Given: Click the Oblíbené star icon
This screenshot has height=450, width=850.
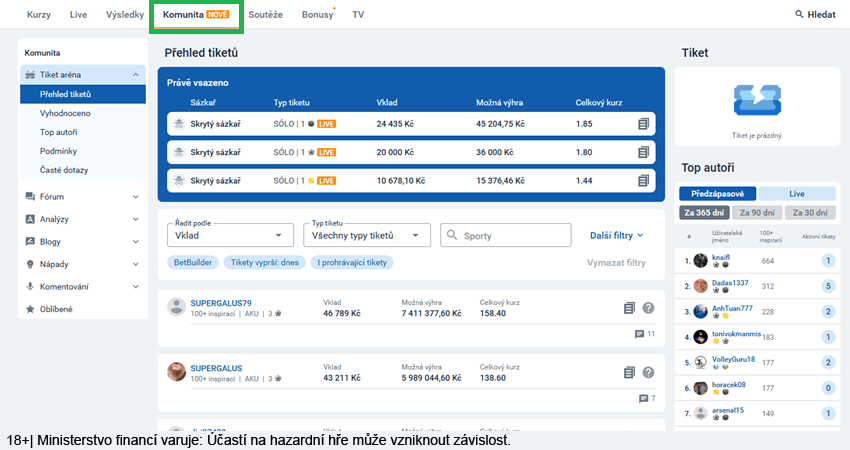Looking at the screenshot, I should coord(30,309).
